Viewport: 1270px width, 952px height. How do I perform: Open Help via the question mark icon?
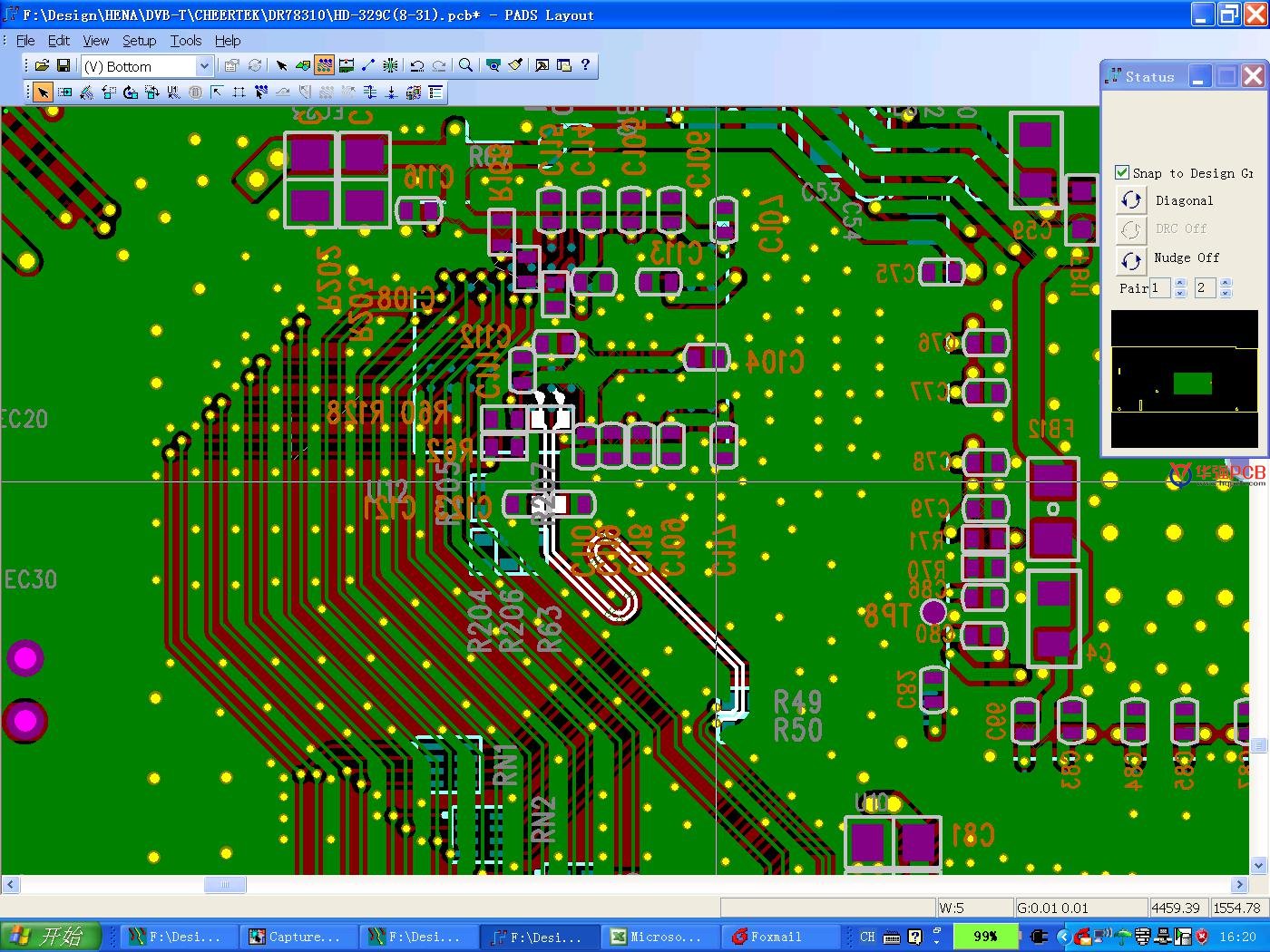[585, 65]
